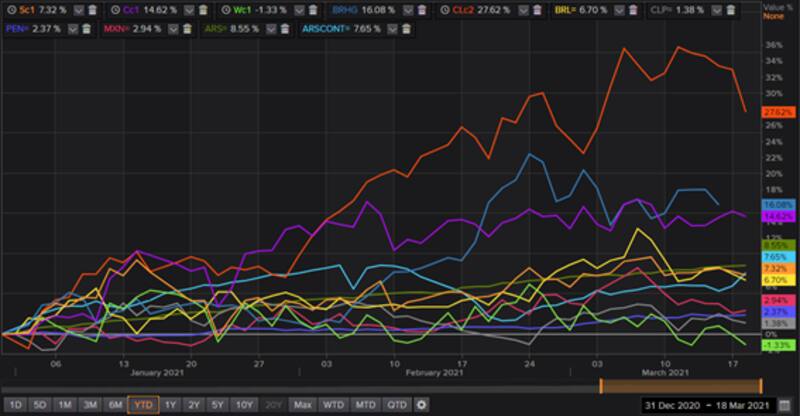Click the orange timeline range slider
800x416 pixels.
click(x=680, y=385)
